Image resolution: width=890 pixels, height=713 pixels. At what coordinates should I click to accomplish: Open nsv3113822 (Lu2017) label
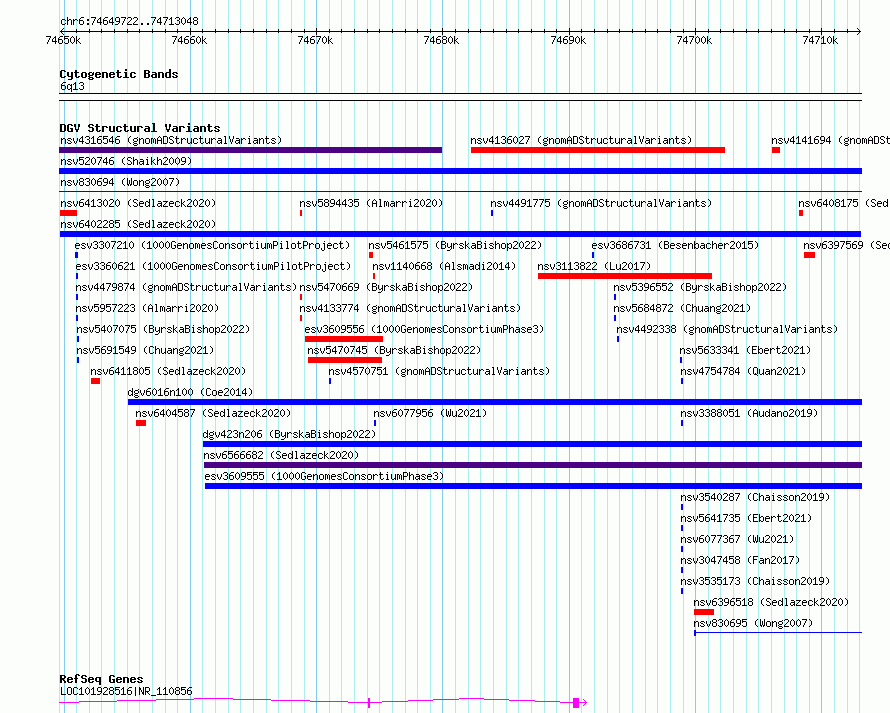594,266
